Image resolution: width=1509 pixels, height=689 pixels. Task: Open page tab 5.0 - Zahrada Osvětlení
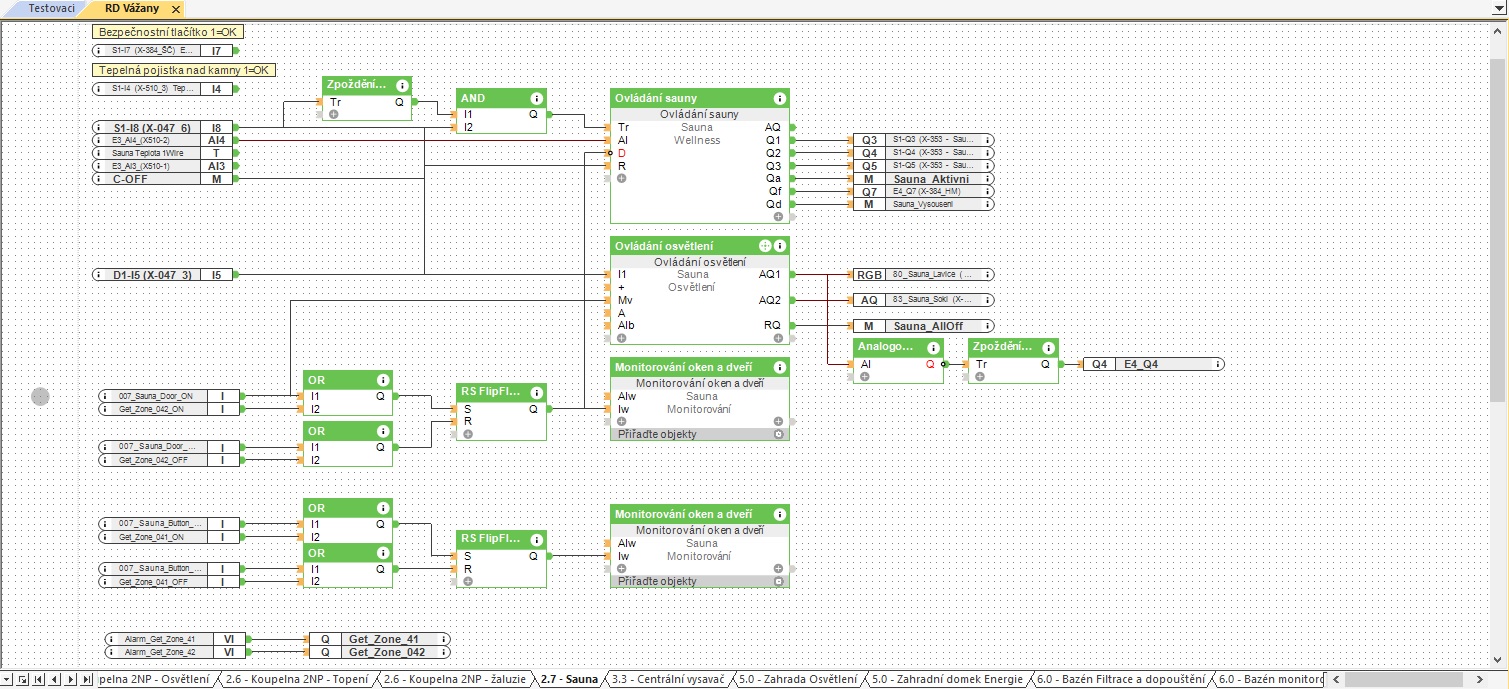[x=797, y=680]
